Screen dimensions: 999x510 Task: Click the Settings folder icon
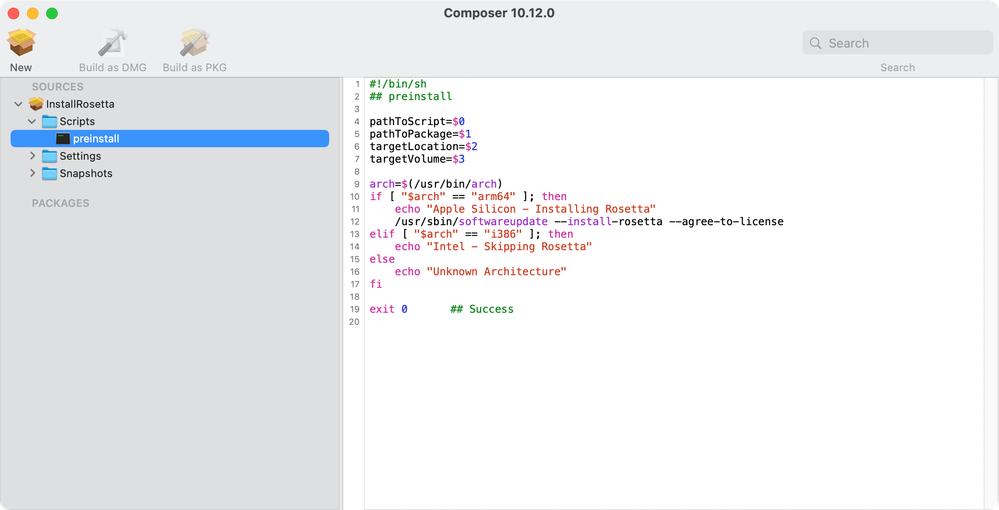pyautogui.click(x=50, y=156)
